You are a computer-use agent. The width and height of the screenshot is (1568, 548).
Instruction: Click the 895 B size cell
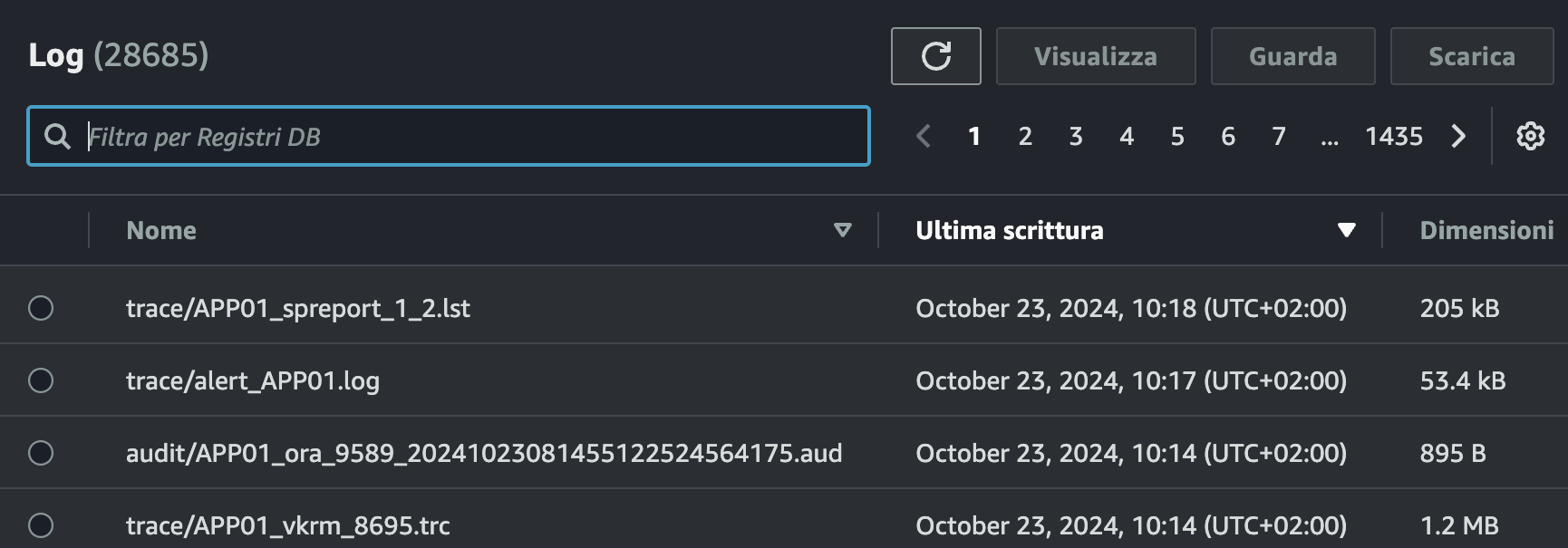click(x=1453, y=454)
